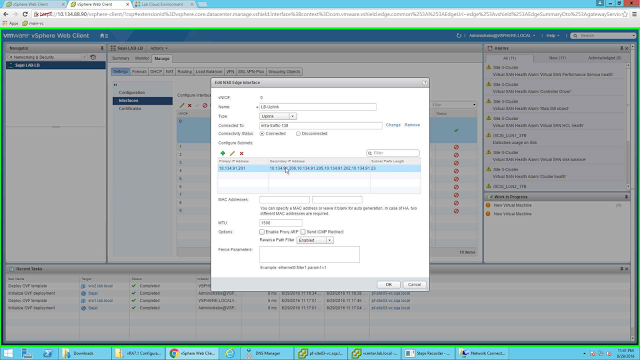Select the Manage tab
The width and height of the screenshot is (640, 360).
pos(162,58)
